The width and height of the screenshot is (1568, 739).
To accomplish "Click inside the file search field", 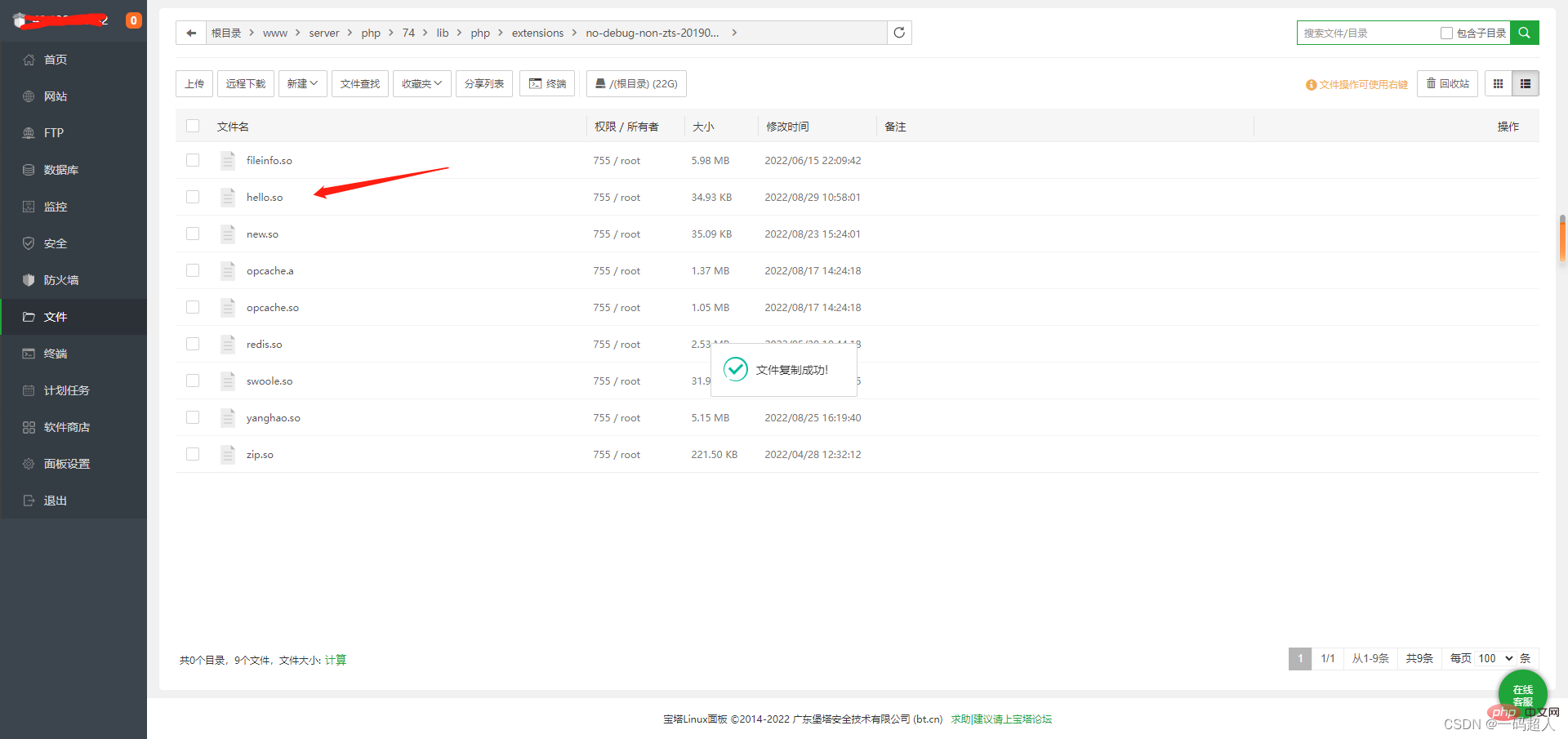I will click(1369, 33).
